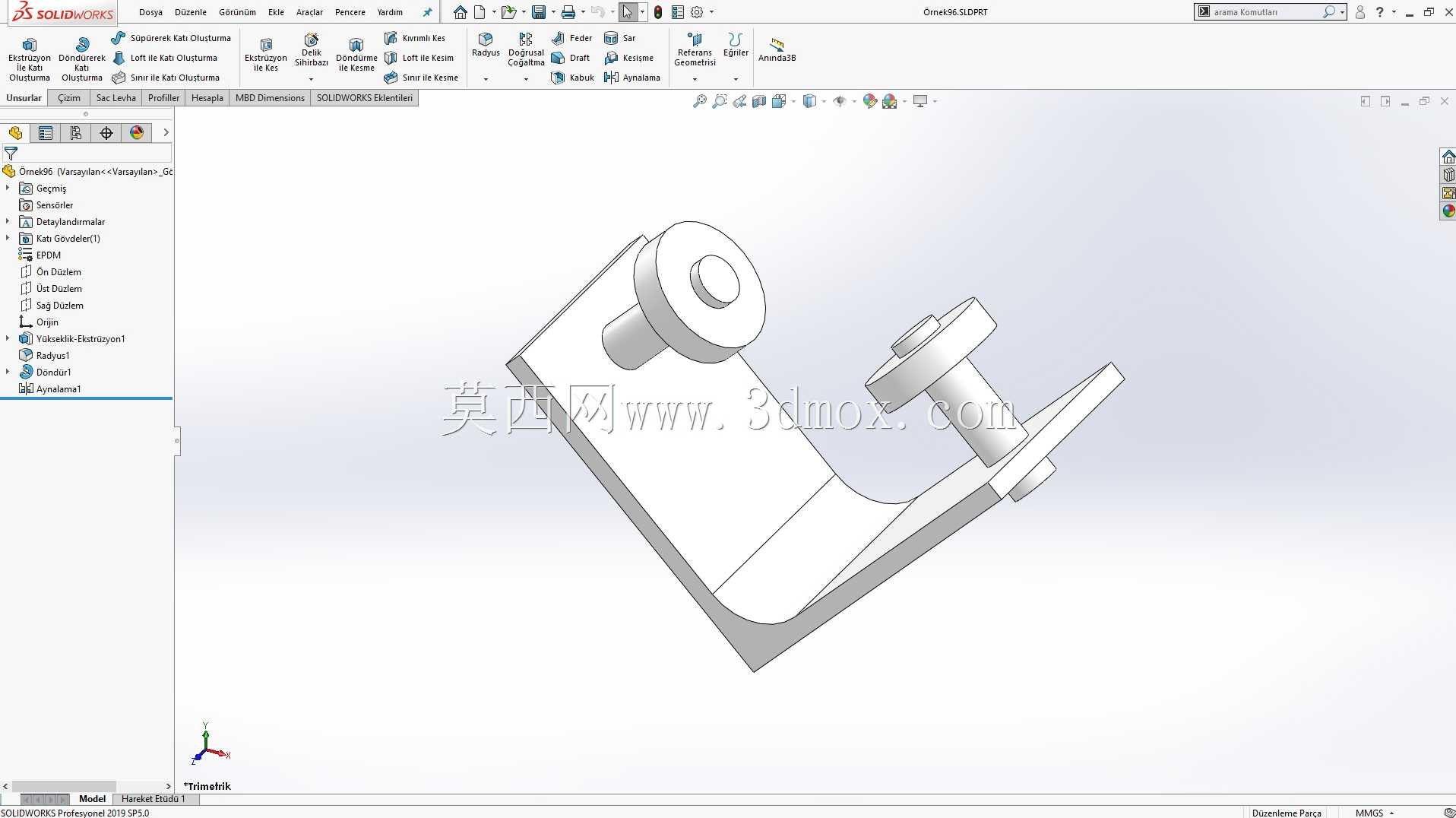Choose Sınır ile Katı Oluşturma command
Viewport: 1456px width, 818px height.
pos(166,78)
